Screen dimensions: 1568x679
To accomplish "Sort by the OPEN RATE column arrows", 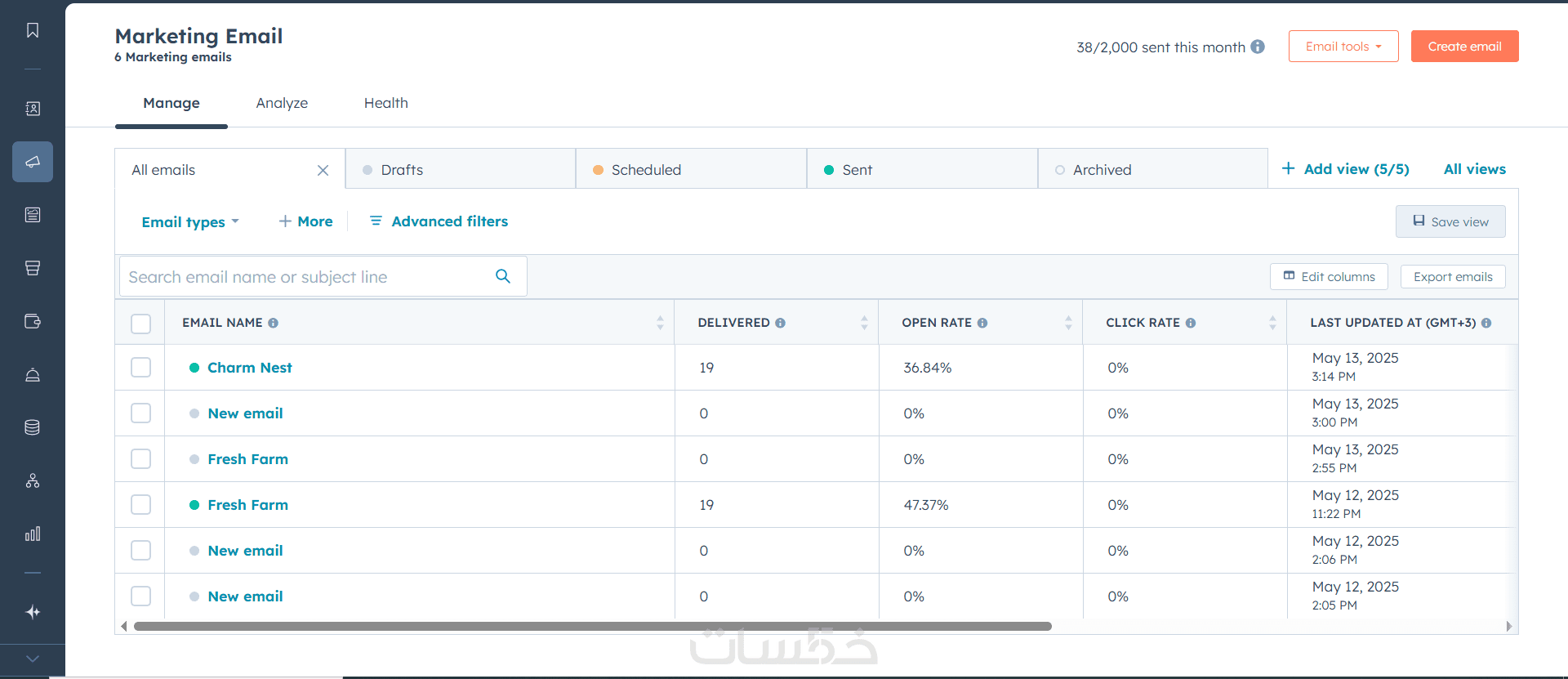I will coord(1068,323).
